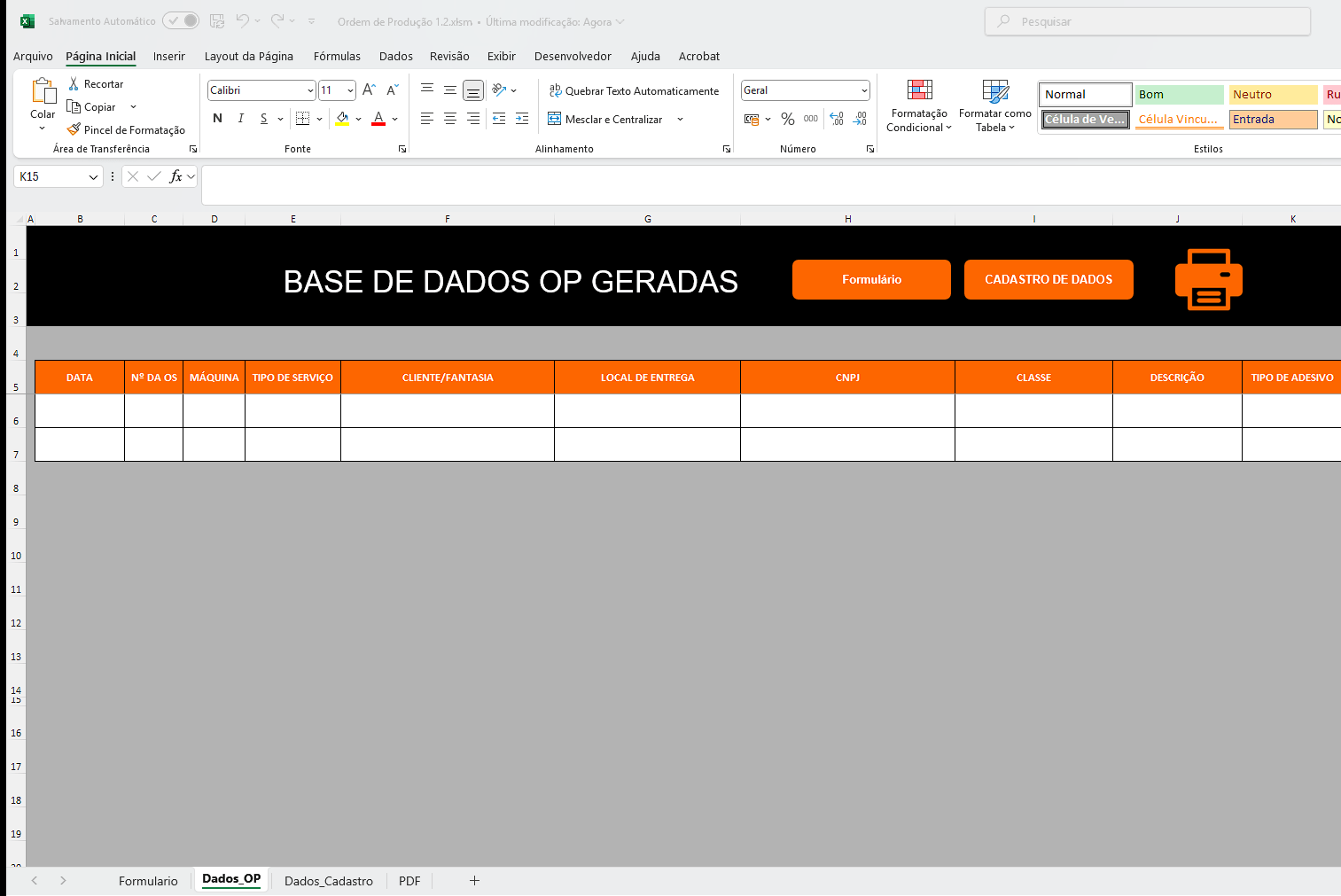Image resolution: width=1341 pixels, height=896 pixels.
Task: Click the Colar clipboard icon
Action: tap(43, 91)
